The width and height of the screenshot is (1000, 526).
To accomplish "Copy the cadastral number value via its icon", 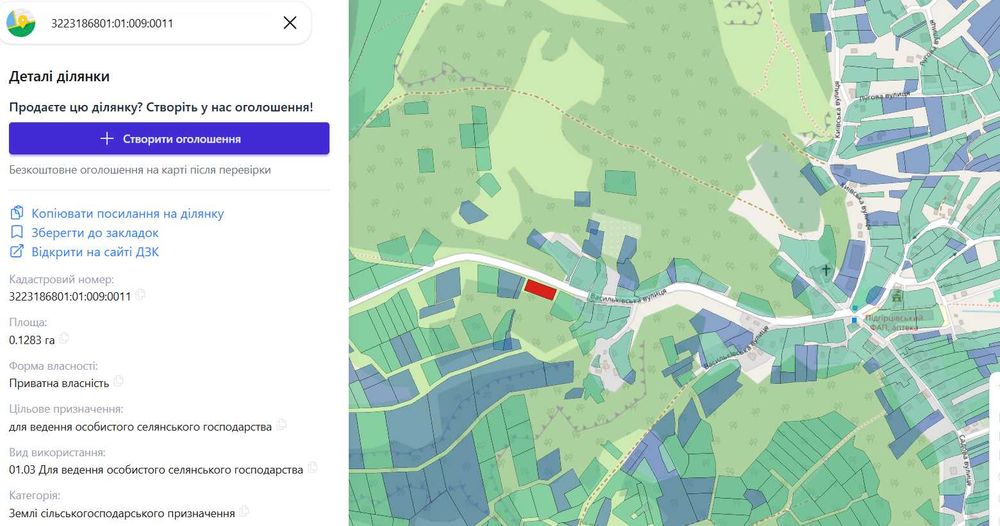I will pos(140,295).
